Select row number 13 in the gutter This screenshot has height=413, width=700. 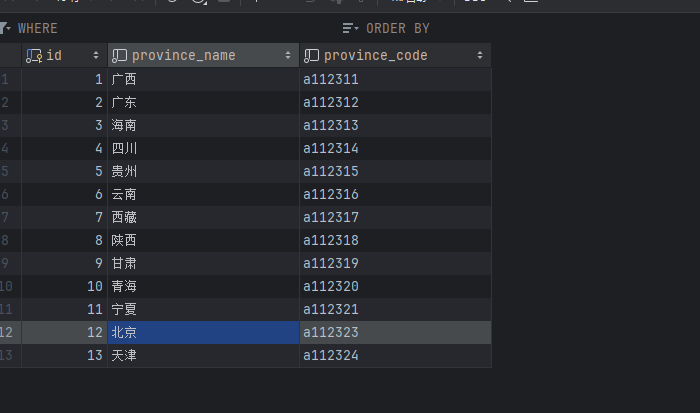click(x=7, y=355)
